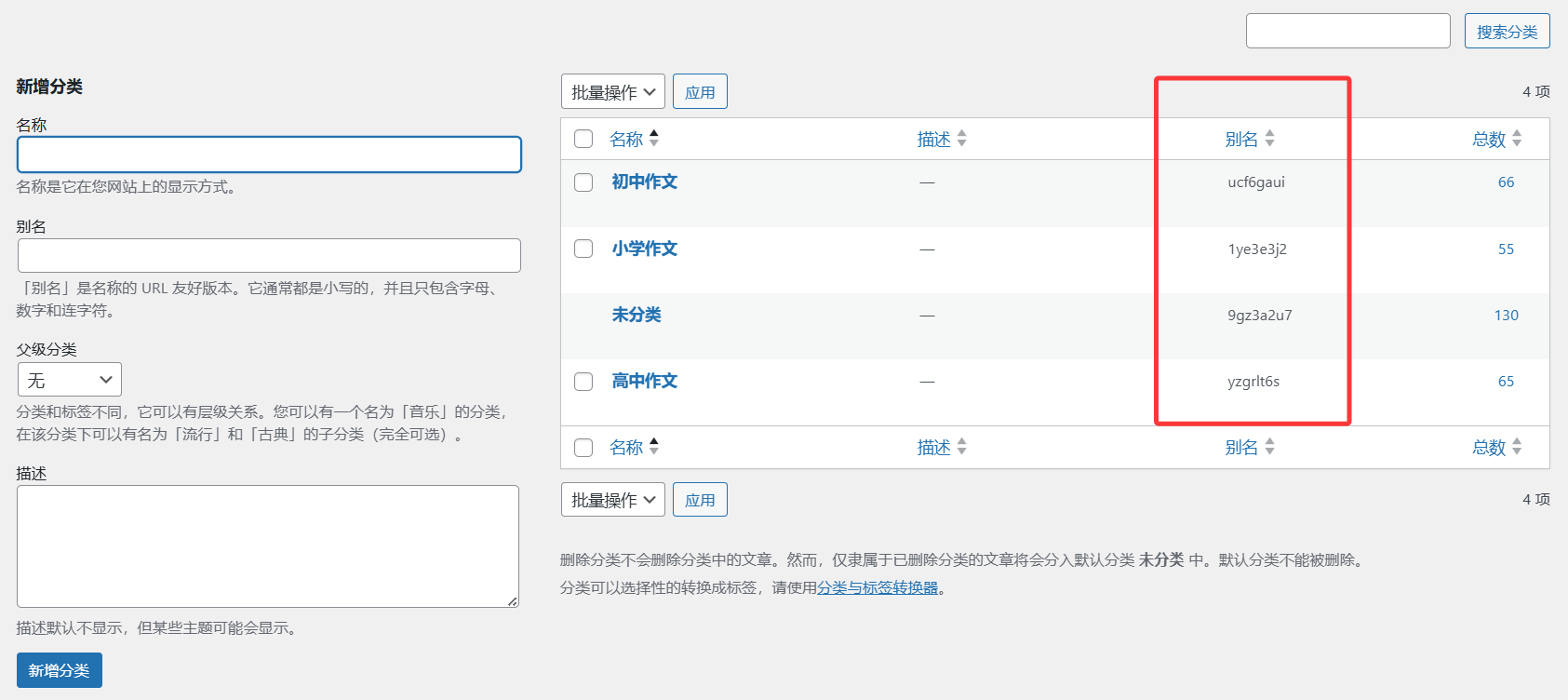The height and width of the screenshot is (700, 1568).
Task: Open the 初中作文 category link
Action: pos(645,182)
